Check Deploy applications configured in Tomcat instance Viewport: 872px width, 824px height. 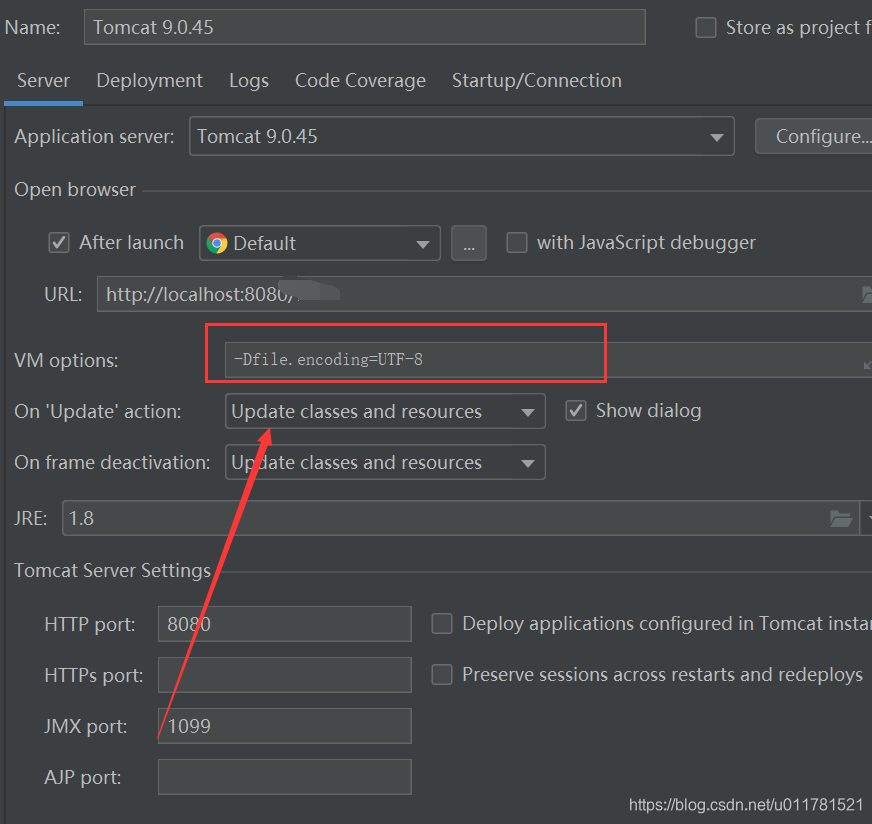point(442,623)
